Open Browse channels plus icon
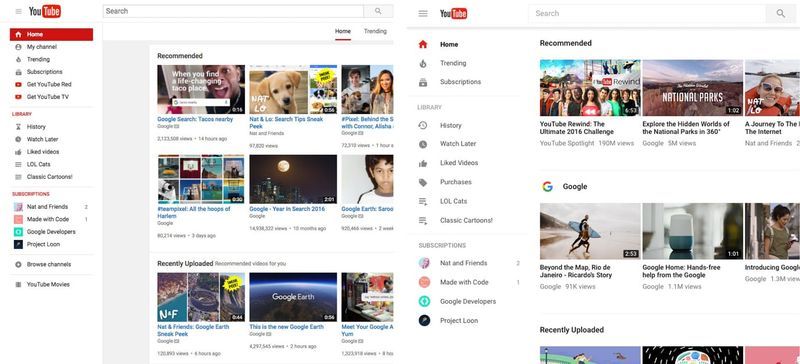Viewport: 800px width, 364px height. pos(18,264)
